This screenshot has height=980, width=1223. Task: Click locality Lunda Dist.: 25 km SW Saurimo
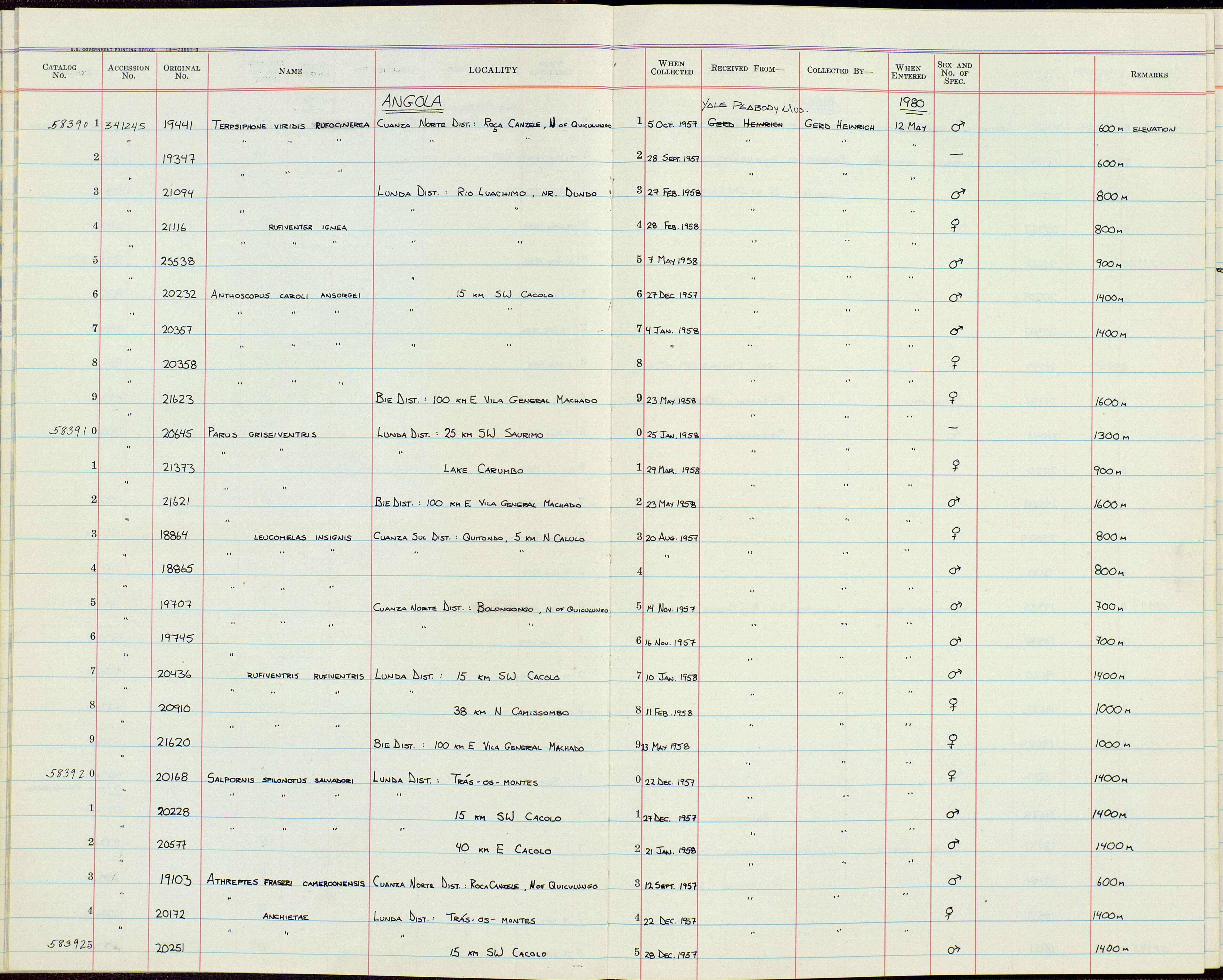click(460, 434)
